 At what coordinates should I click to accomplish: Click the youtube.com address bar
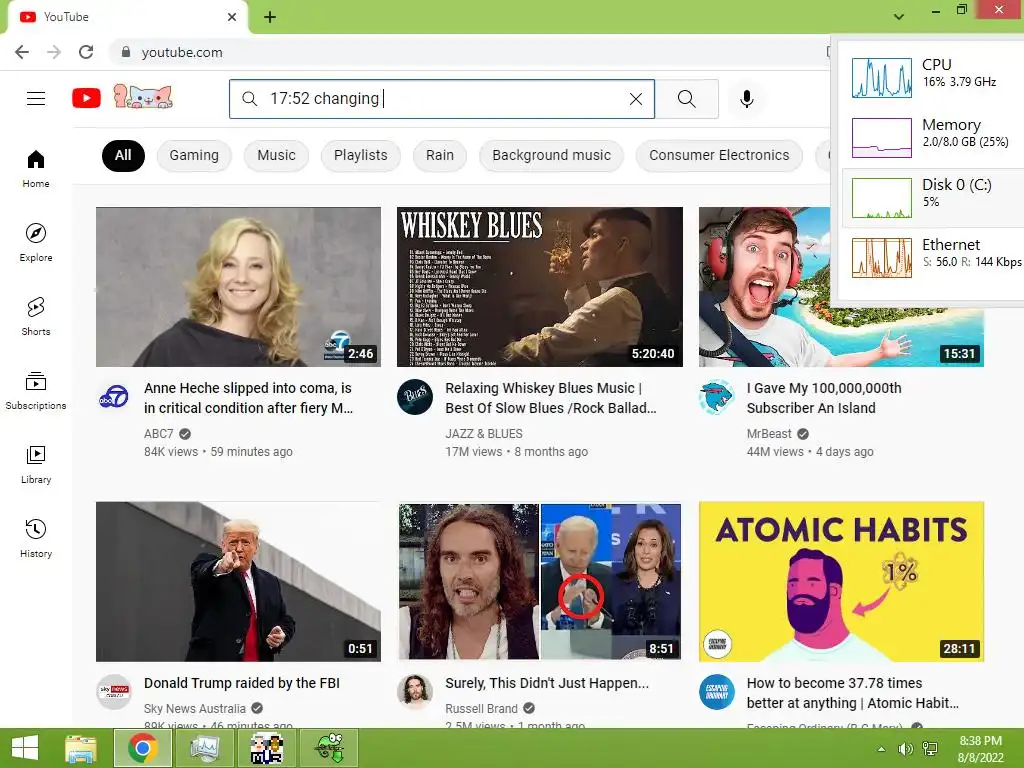pos(470,52)
